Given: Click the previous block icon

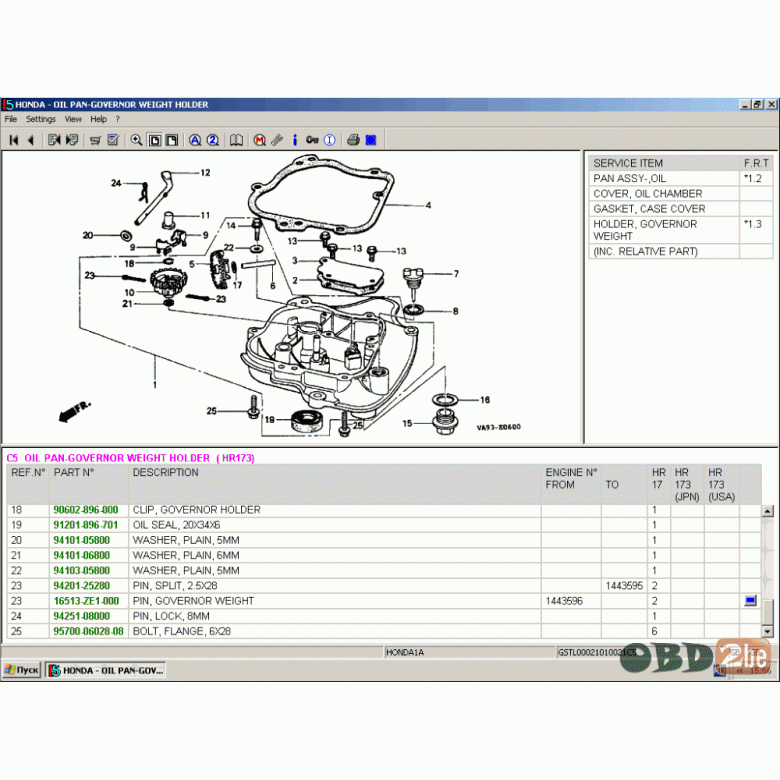Looking at the screenshot, I should 54,140.
